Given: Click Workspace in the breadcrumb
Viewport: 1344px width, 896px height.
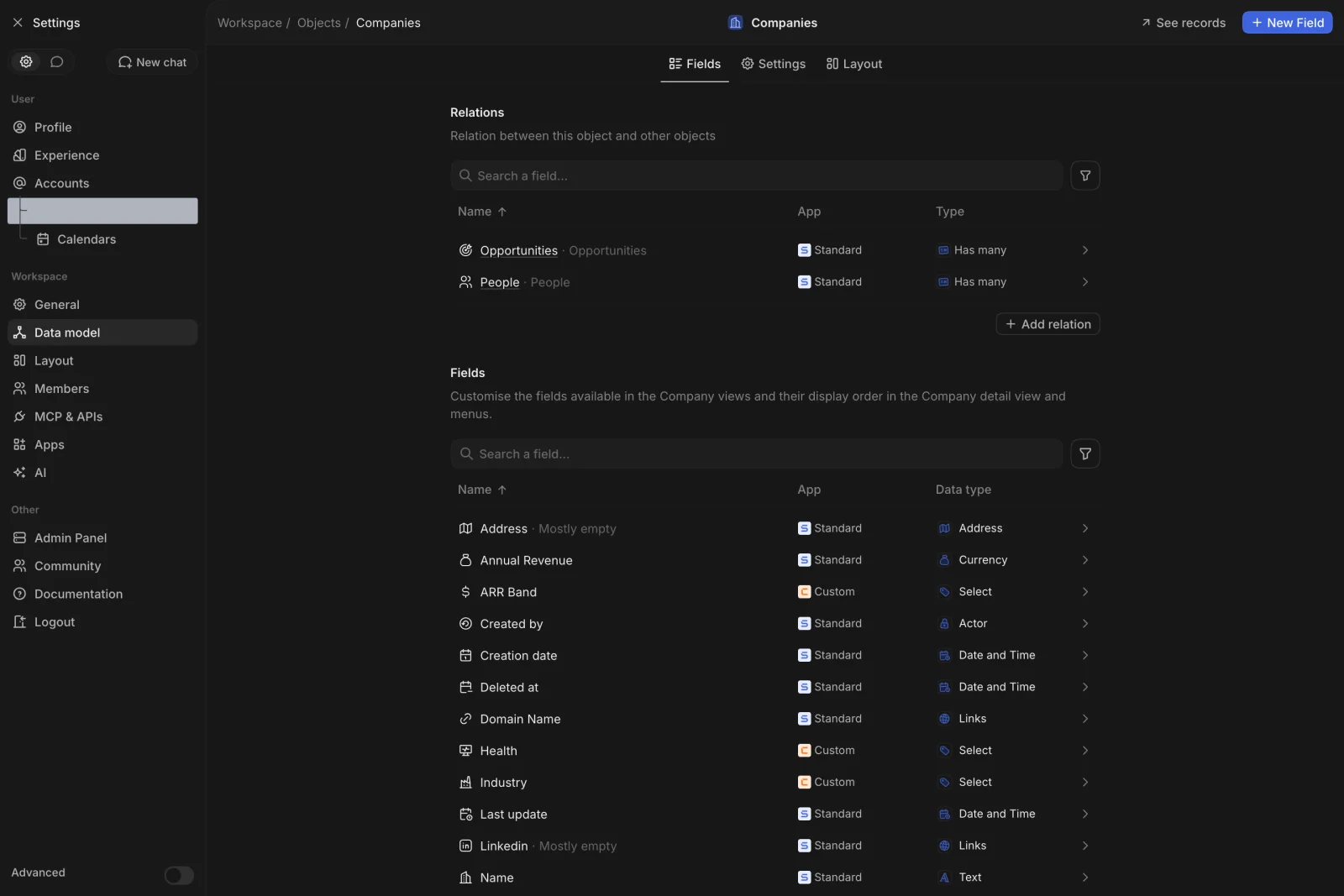Looking at the screenshot, I should pyautogui.click(x=249, y=23).
